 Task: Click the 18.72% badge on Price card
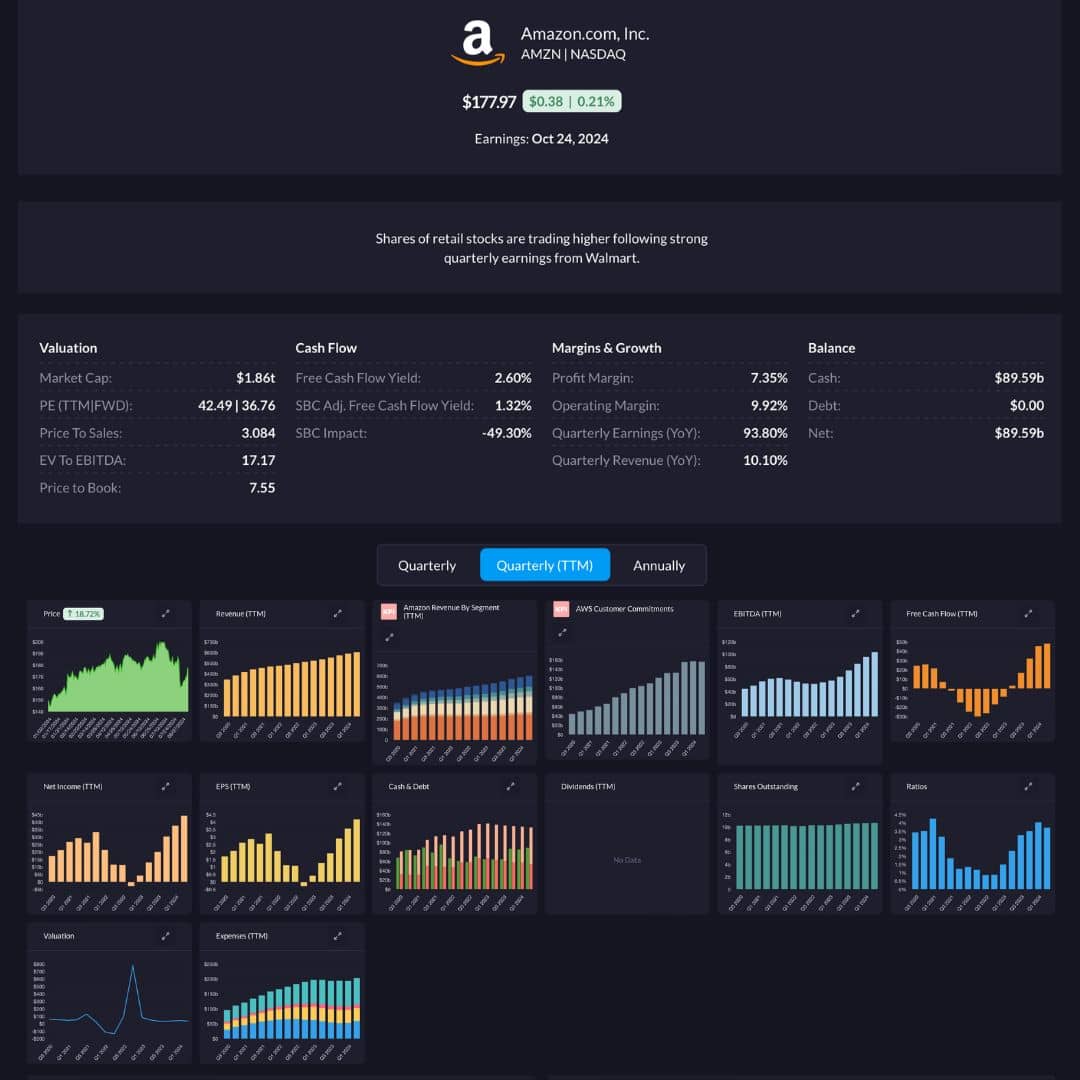click(x=83, y=613)
